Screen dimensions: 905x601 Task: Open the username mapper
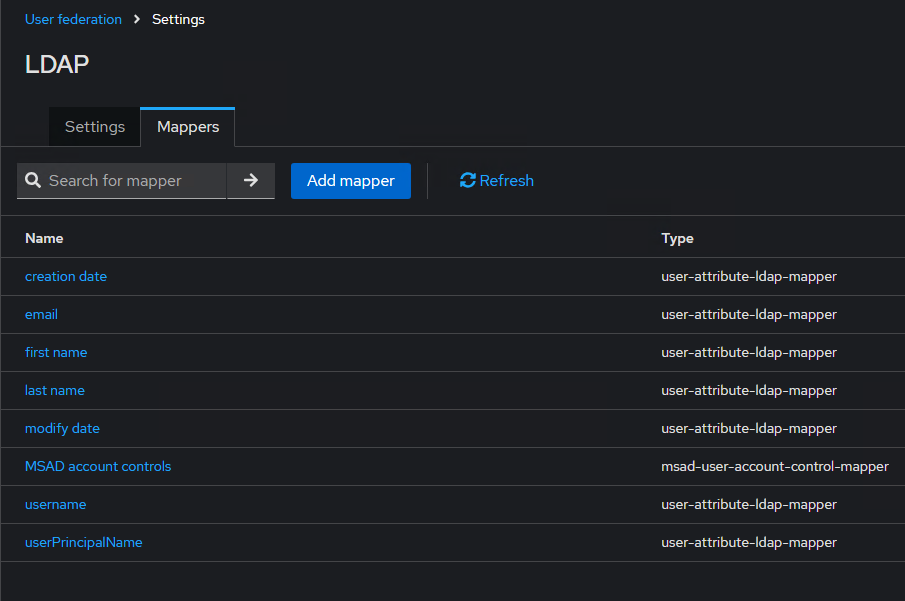55,504
